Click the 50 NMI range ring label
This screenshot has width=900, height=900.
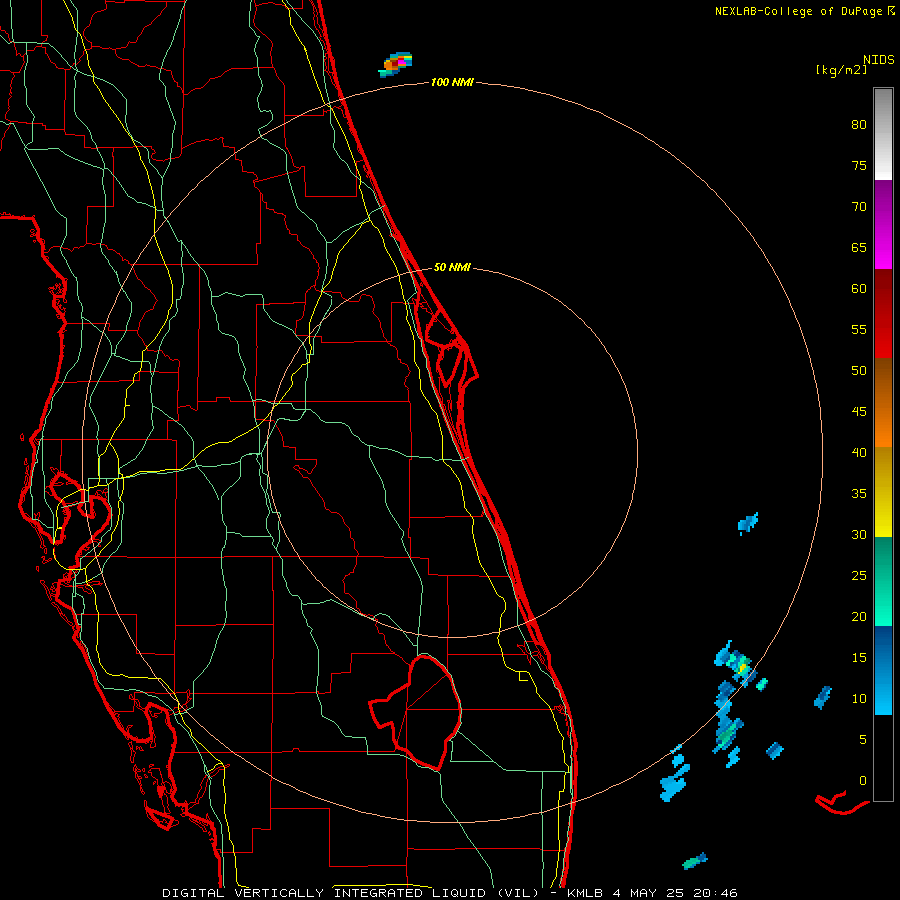(452, 267)
